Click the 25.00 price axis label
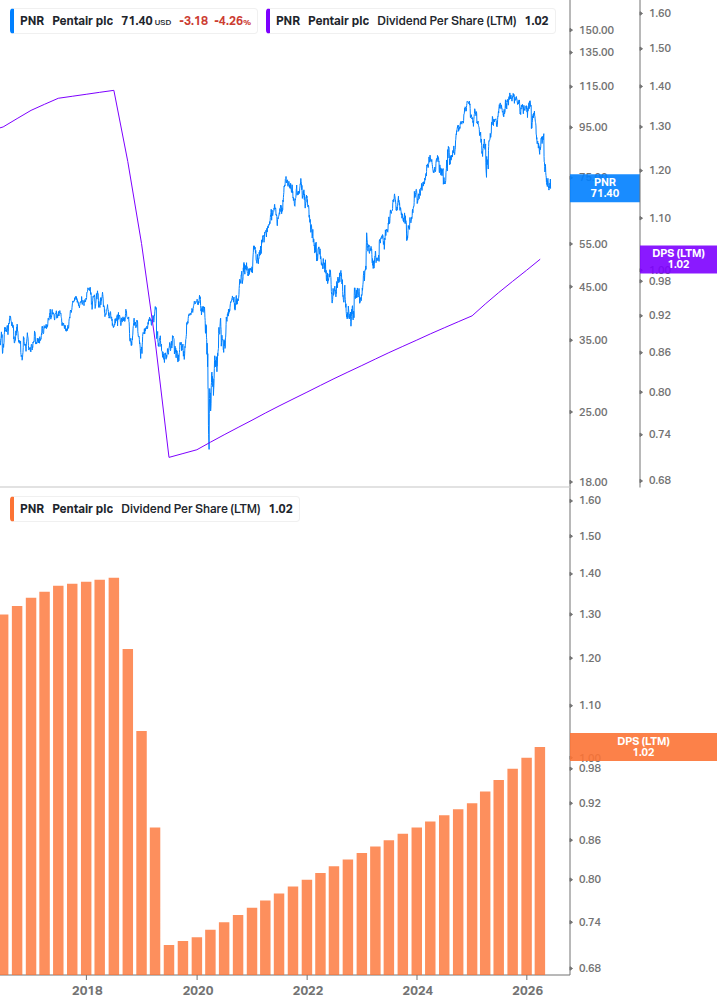The height and width of the screenshot is (1005, 717). click(593, 412)
